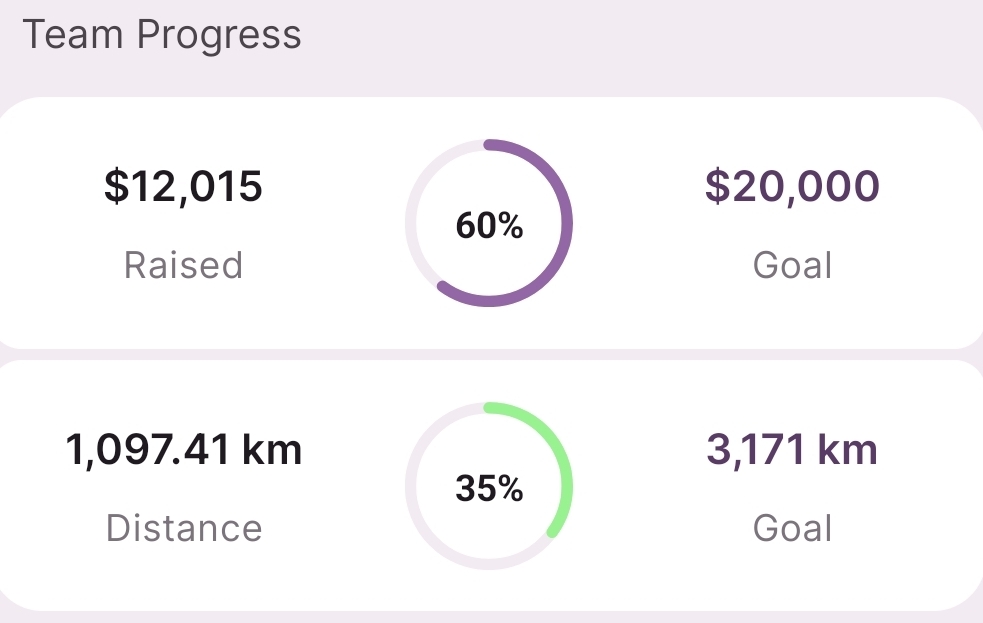Click the Goal label under $20,000

pos(792,265)
